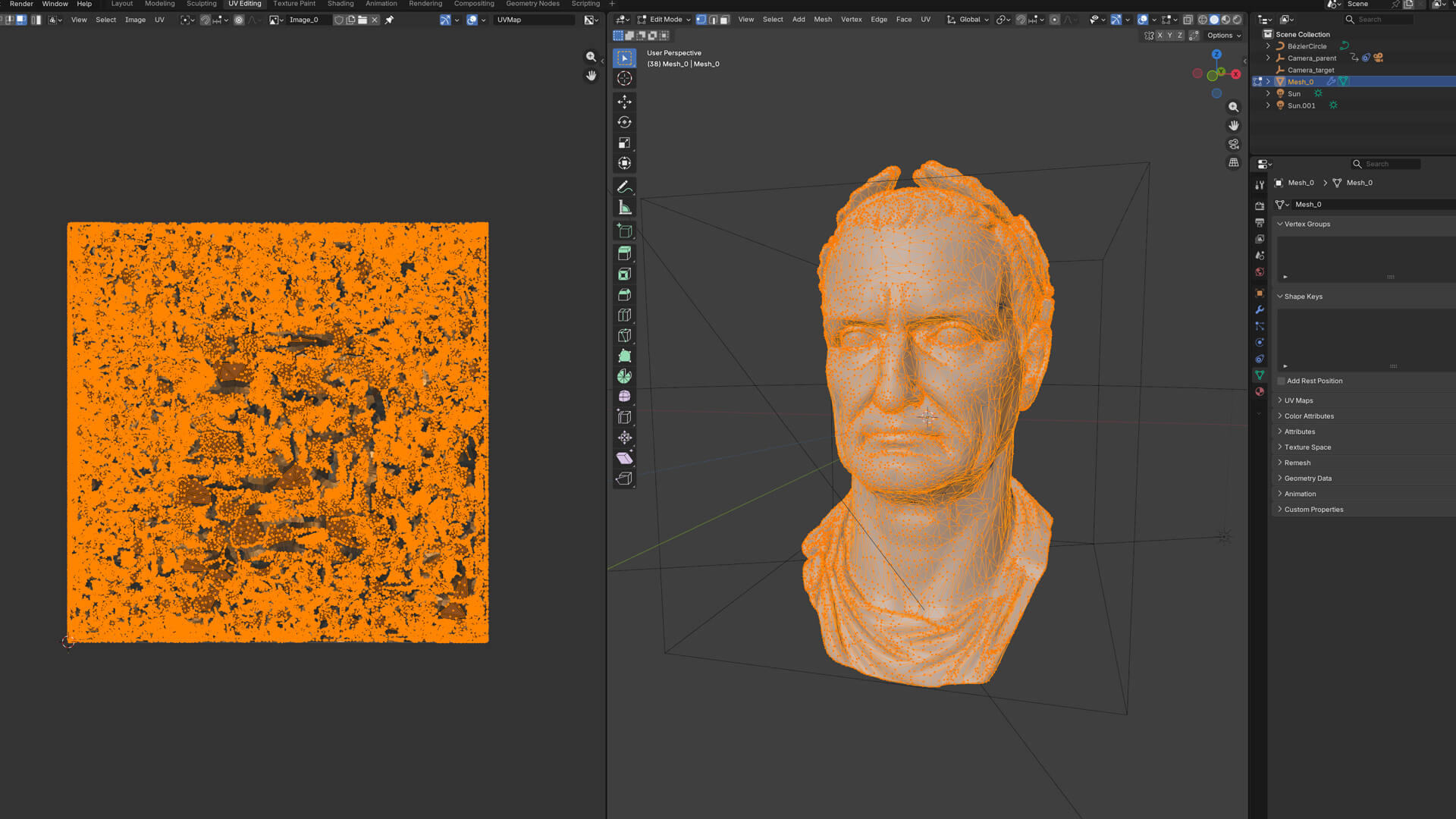The image size is (1456, 819).
Task: Check the Add Rest Position checkbox
Action: coord(1282,381)
